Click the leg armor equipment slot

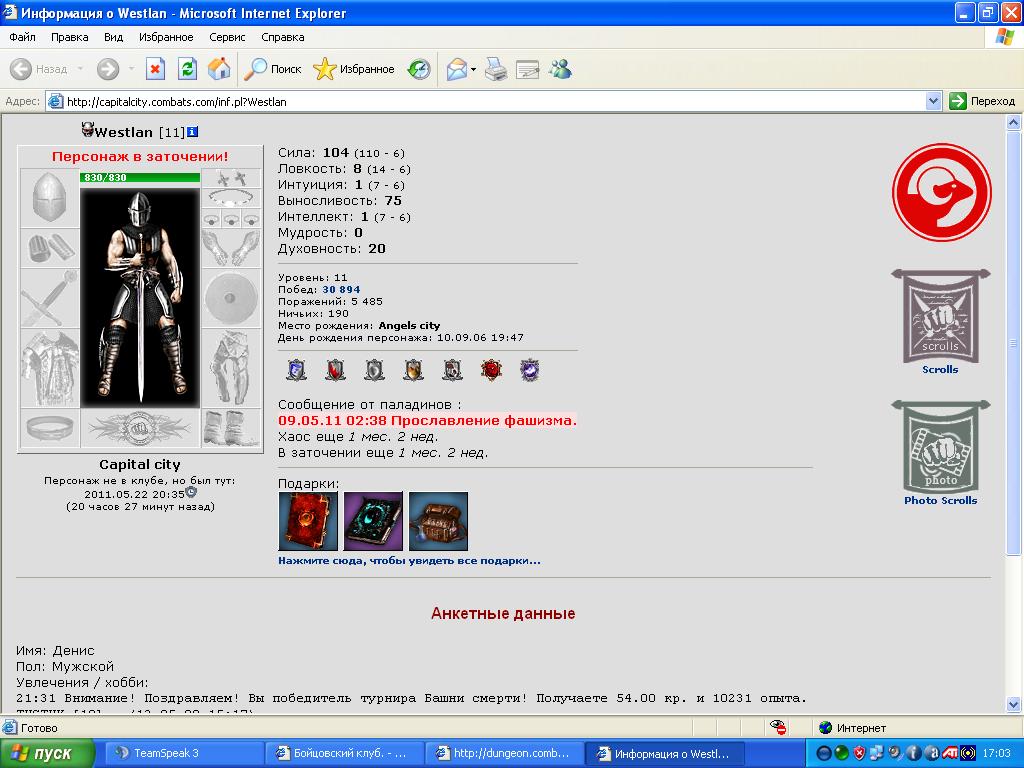tap(232, 368)
